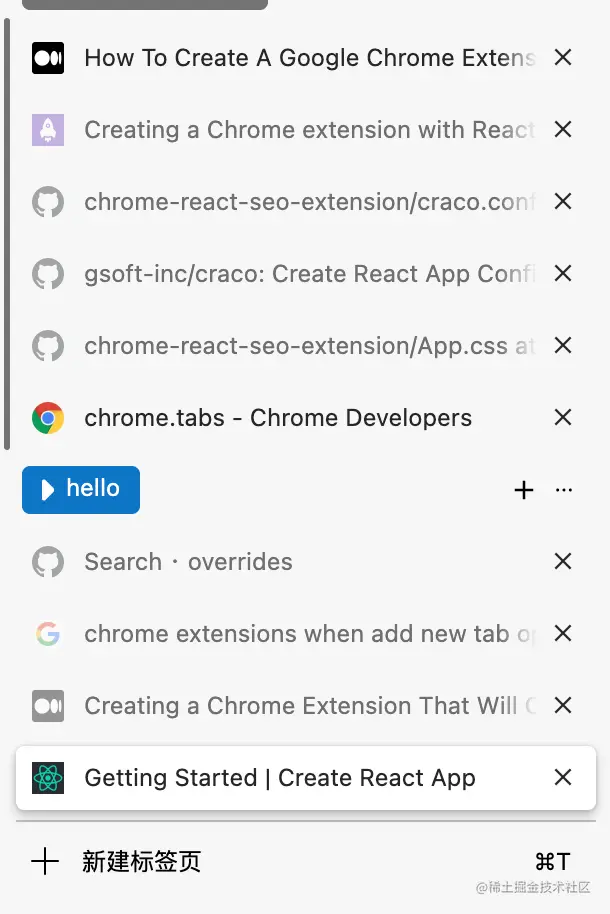This screenshot has width=610, height=914.
Task: Close the Getting Started Create React App tab
Action: (563, 778)
